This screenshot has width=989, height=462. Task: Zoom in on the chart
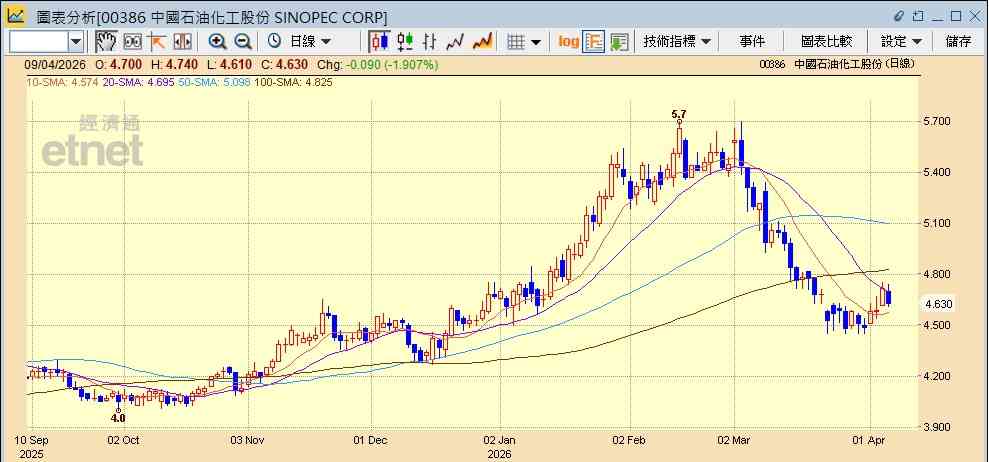coord(218,42)
